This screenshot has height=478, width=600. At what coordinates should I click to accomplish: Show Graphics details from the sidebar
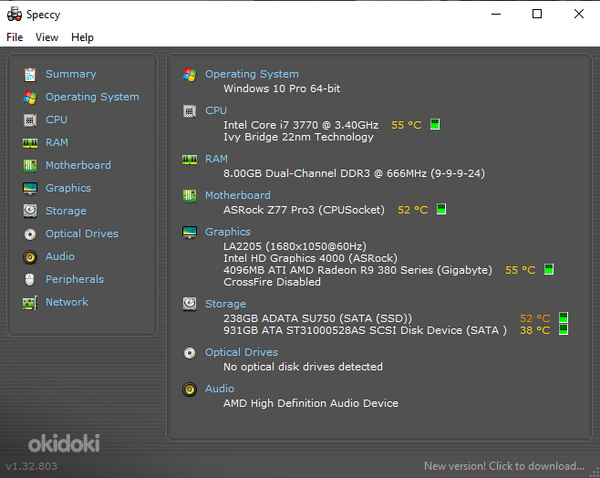click(68, 188)
